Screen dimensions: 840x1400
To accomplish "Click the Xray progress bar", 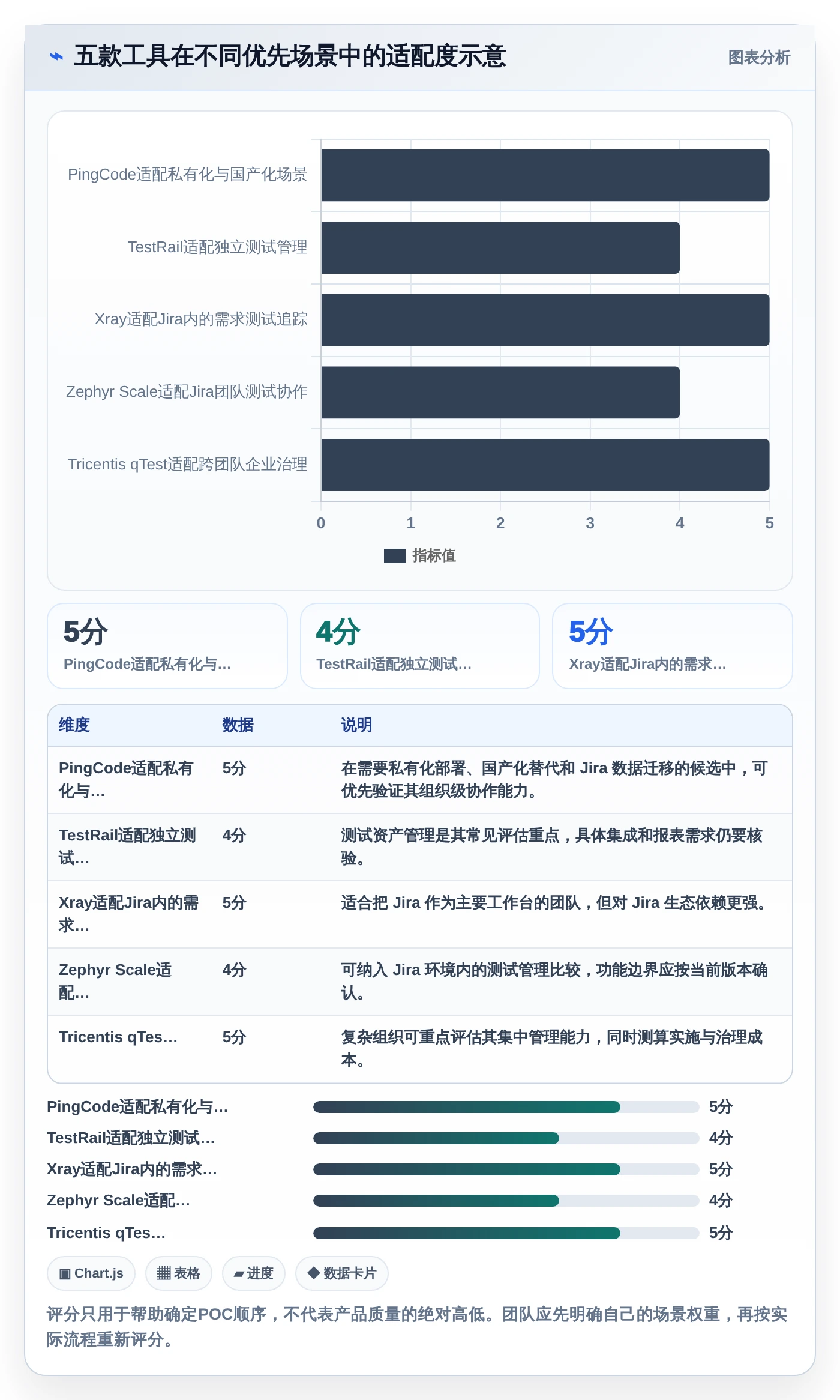I will click(x=506, y=1169).
